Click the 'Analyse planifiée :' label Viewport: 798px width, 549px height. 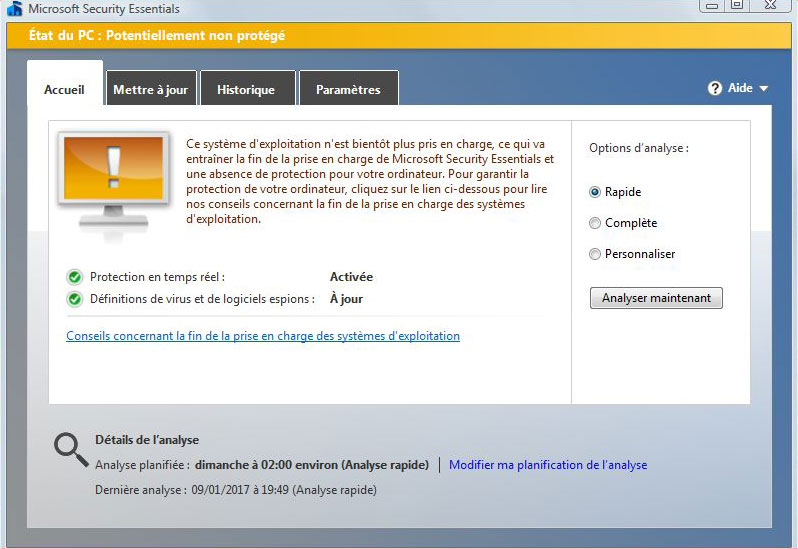(142, 465)
